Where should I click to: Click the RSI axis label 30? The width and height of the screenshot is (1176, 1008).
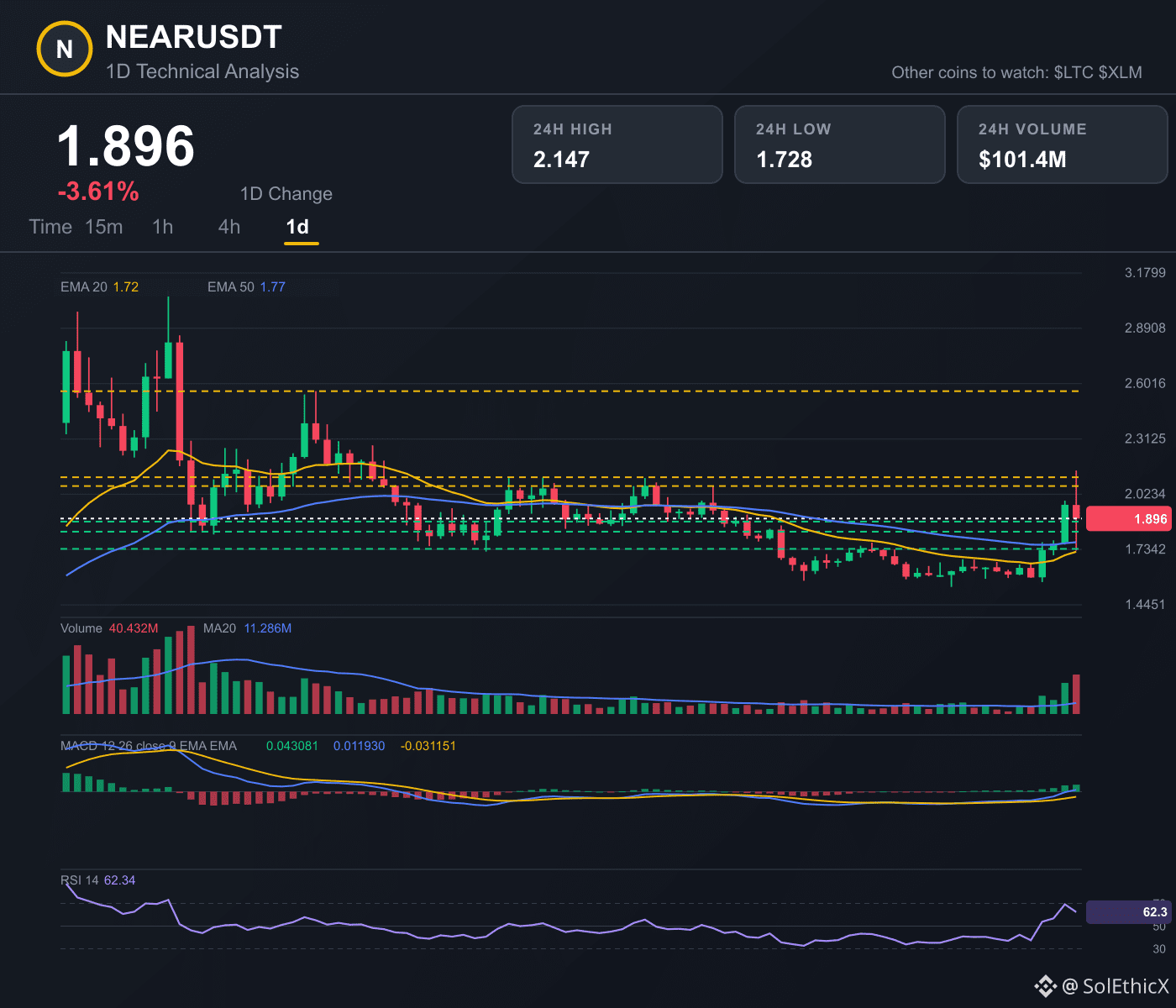(1159, 949)
